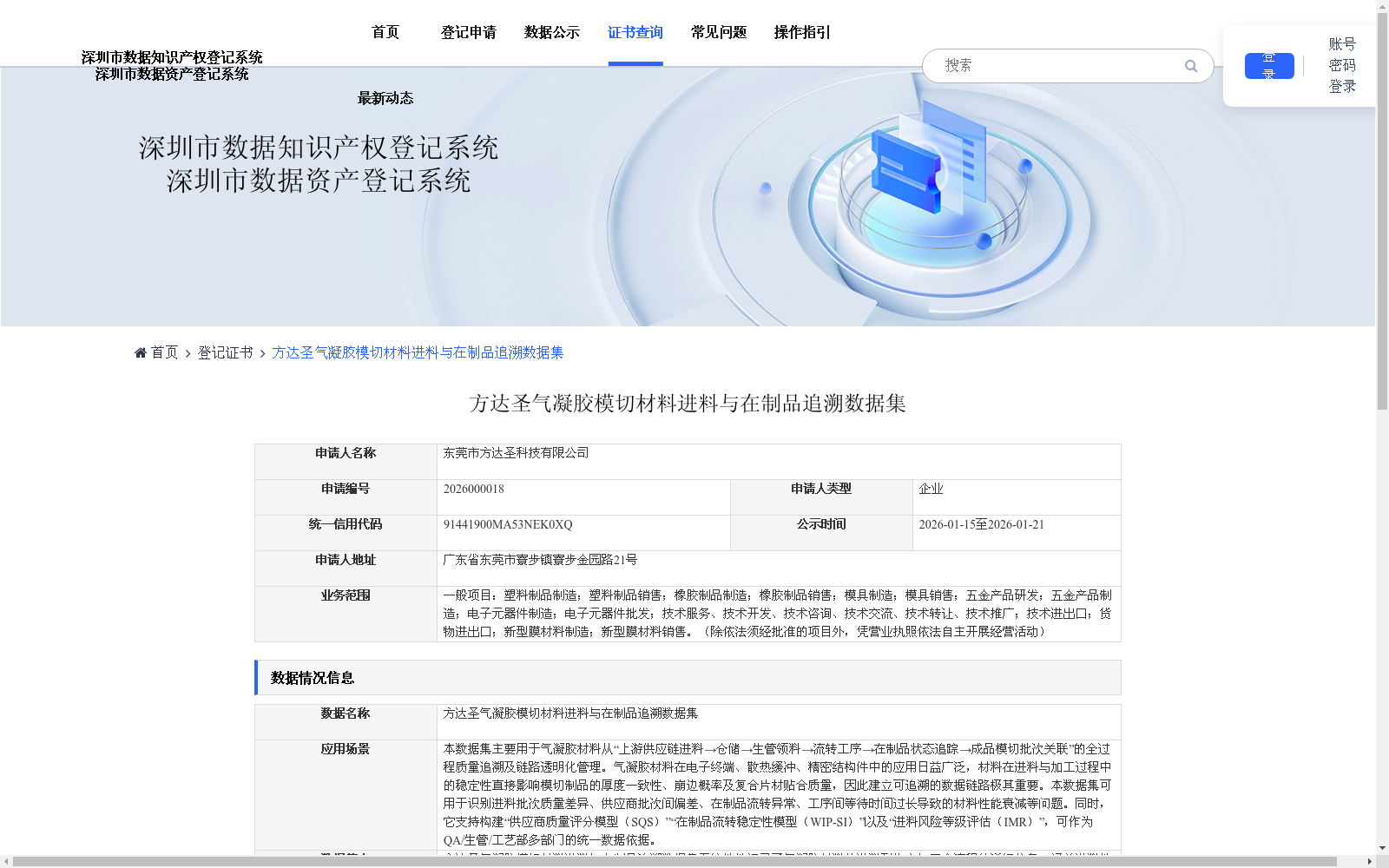Click applicant name 东莞市方达圣科技有限公司

click(516, 453)
